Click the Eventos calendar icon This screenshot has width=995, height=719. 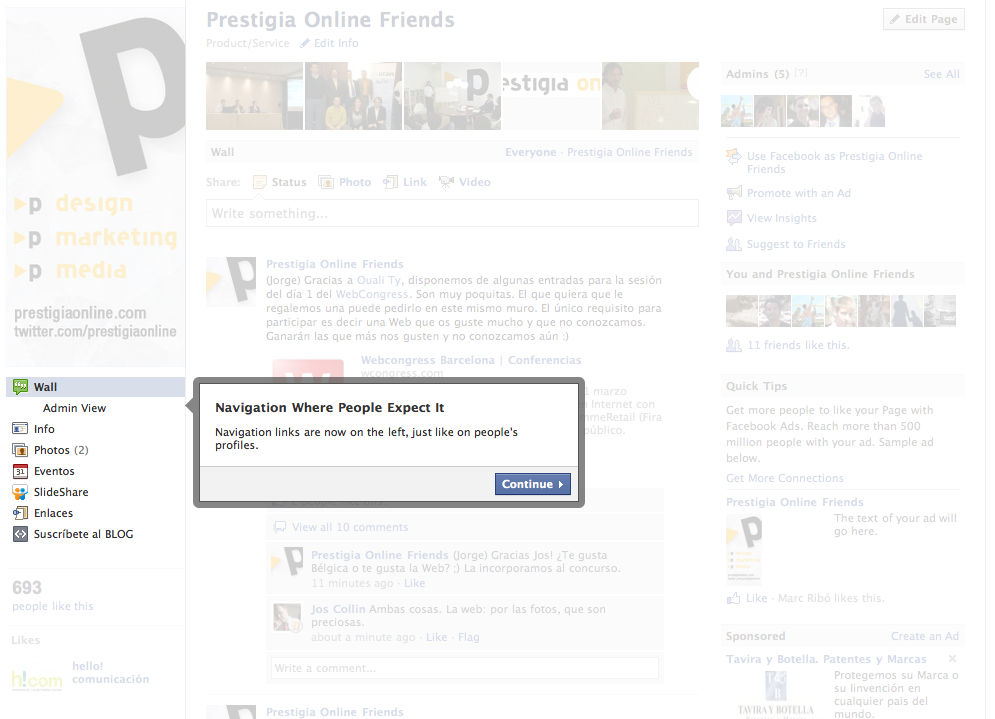[20, 471]
